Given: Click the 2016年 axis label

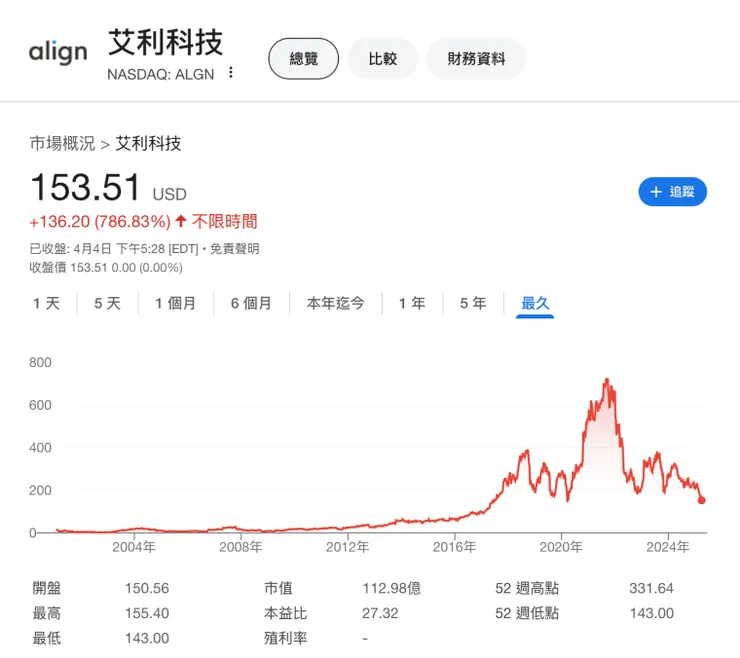Looking at the screenshot, I should 454,547.
